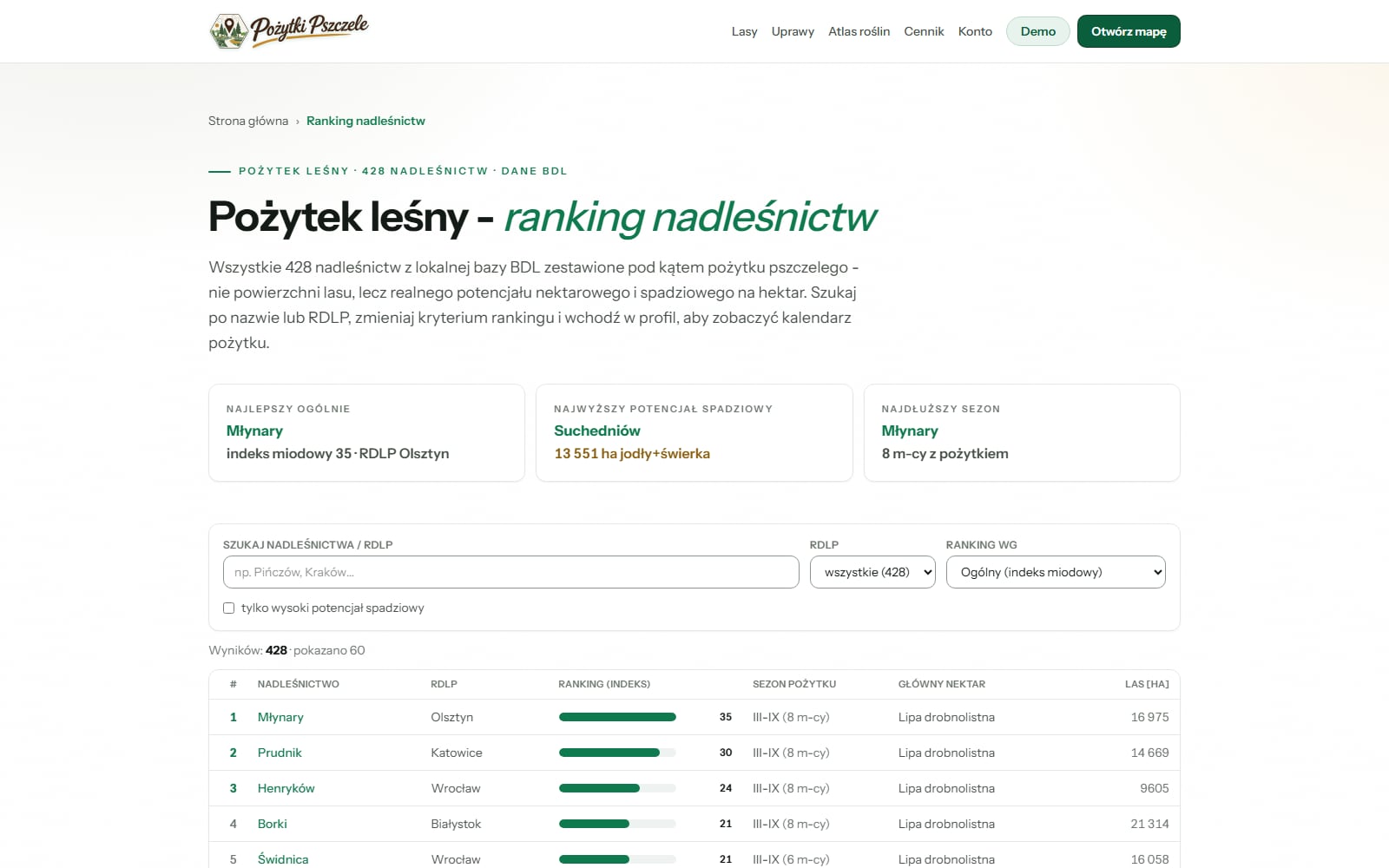
Task: Click the '13 551 ha jodły+świerka' text
Action: pyautogui.click(x=632, y=453)
